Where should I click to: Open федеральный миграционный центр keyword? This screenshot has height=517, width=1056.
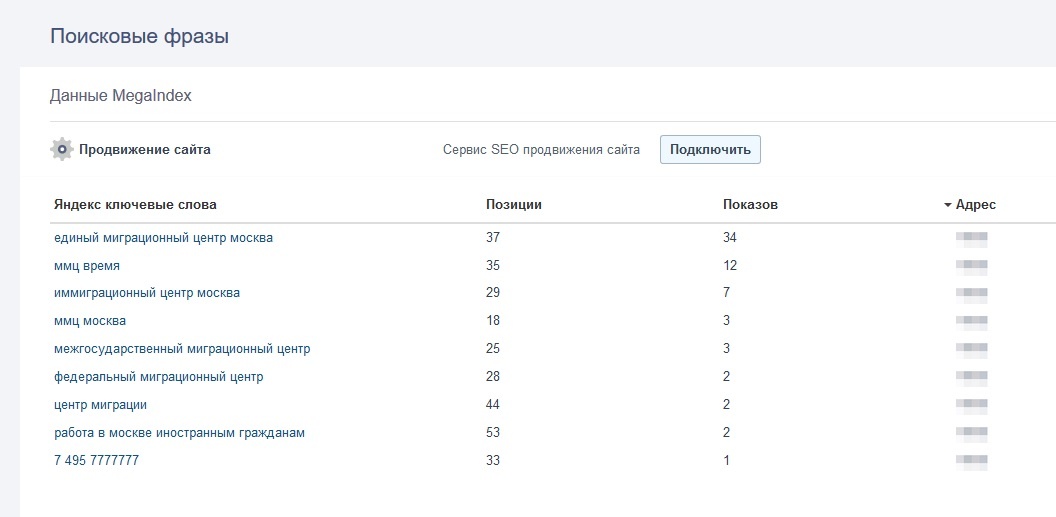click(159, 377)
